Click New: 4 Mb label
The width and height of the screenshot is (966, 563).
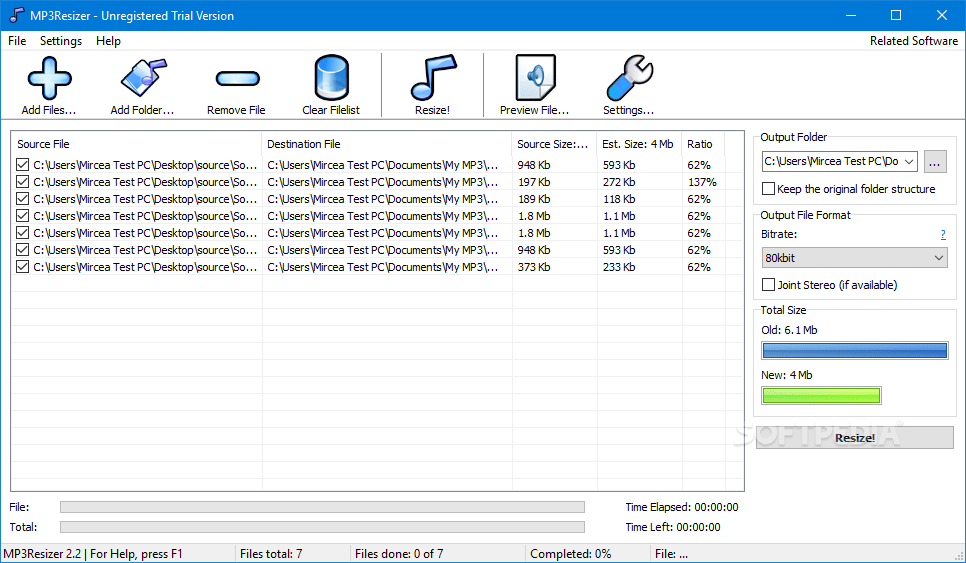tap(787, 375)
